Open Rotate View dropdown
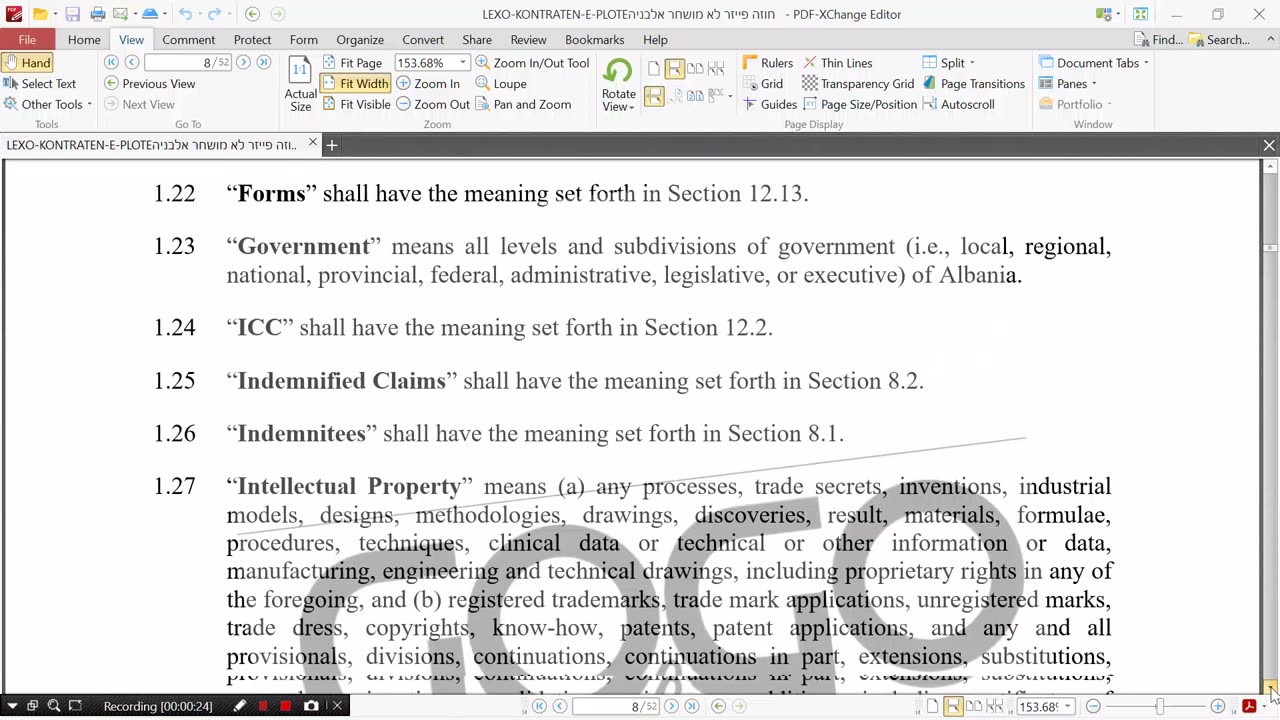The height and width of the screenshot is (720, 1280). (618, 85)
